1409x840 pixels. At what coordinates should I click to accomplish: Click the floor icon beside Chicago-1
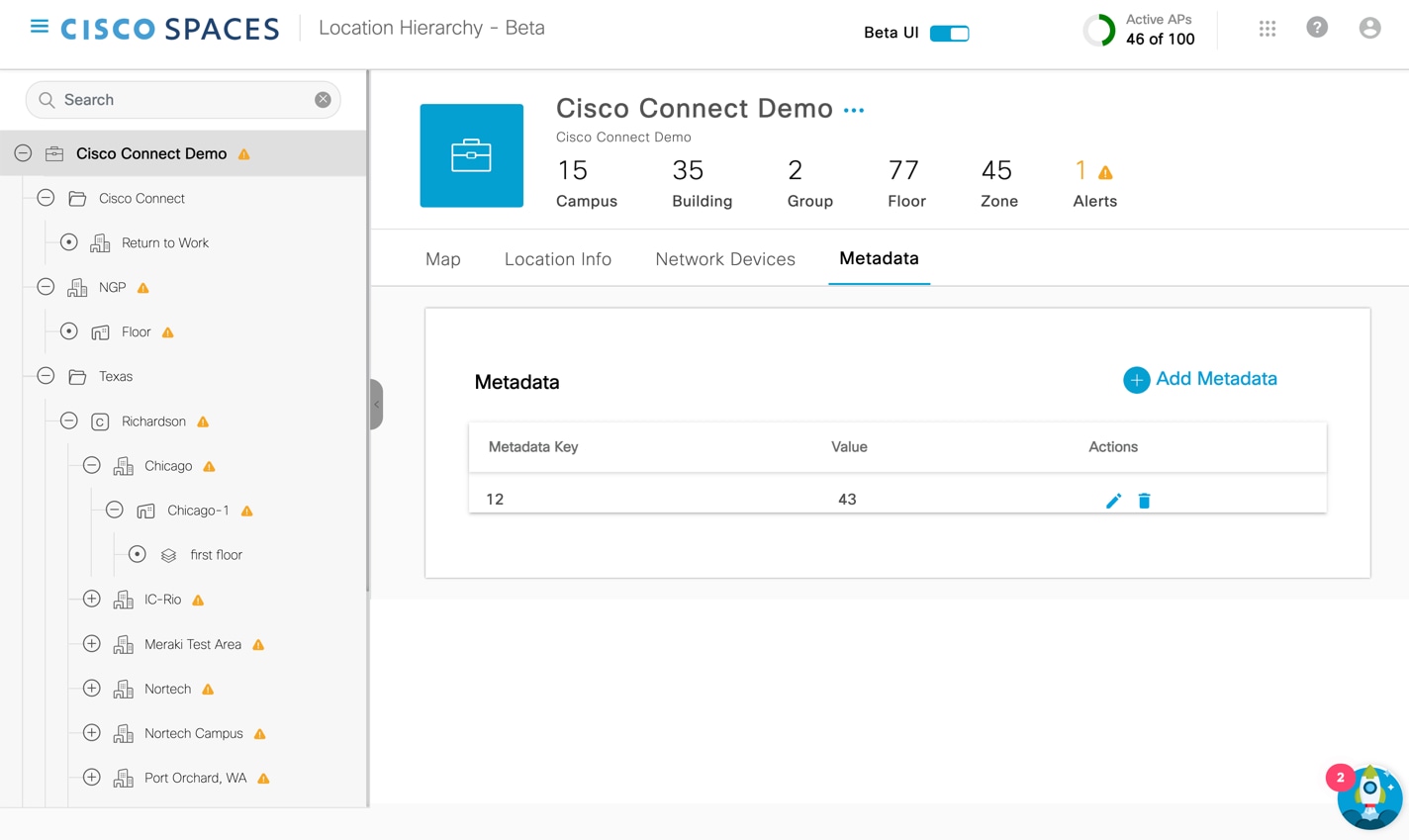[x=145, y=512]
